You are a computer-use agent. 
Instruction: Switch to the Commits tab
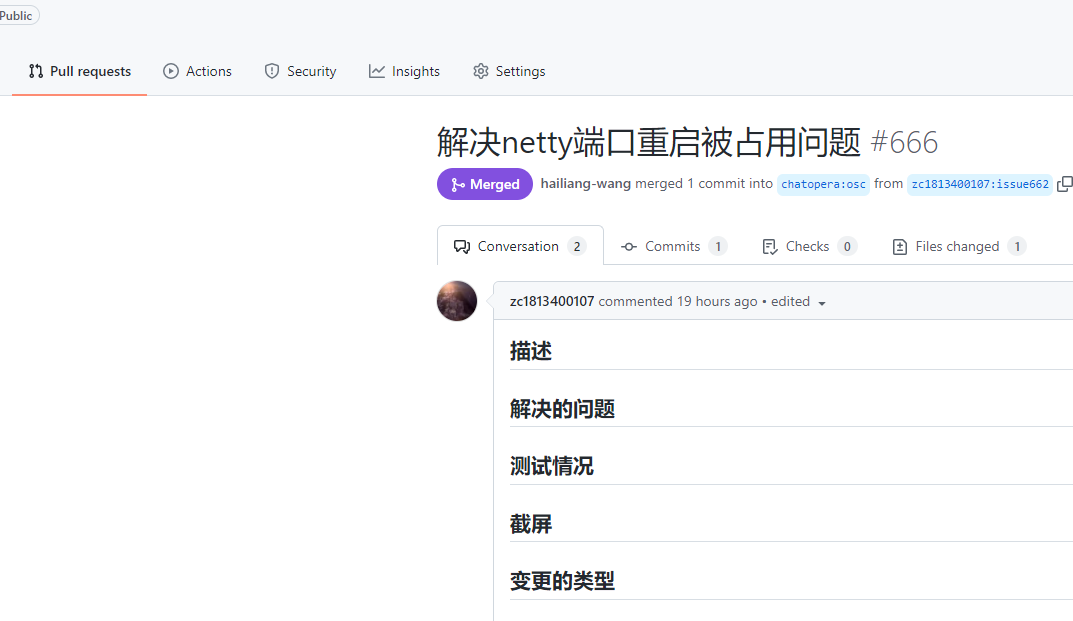click(x=673, y=246)
